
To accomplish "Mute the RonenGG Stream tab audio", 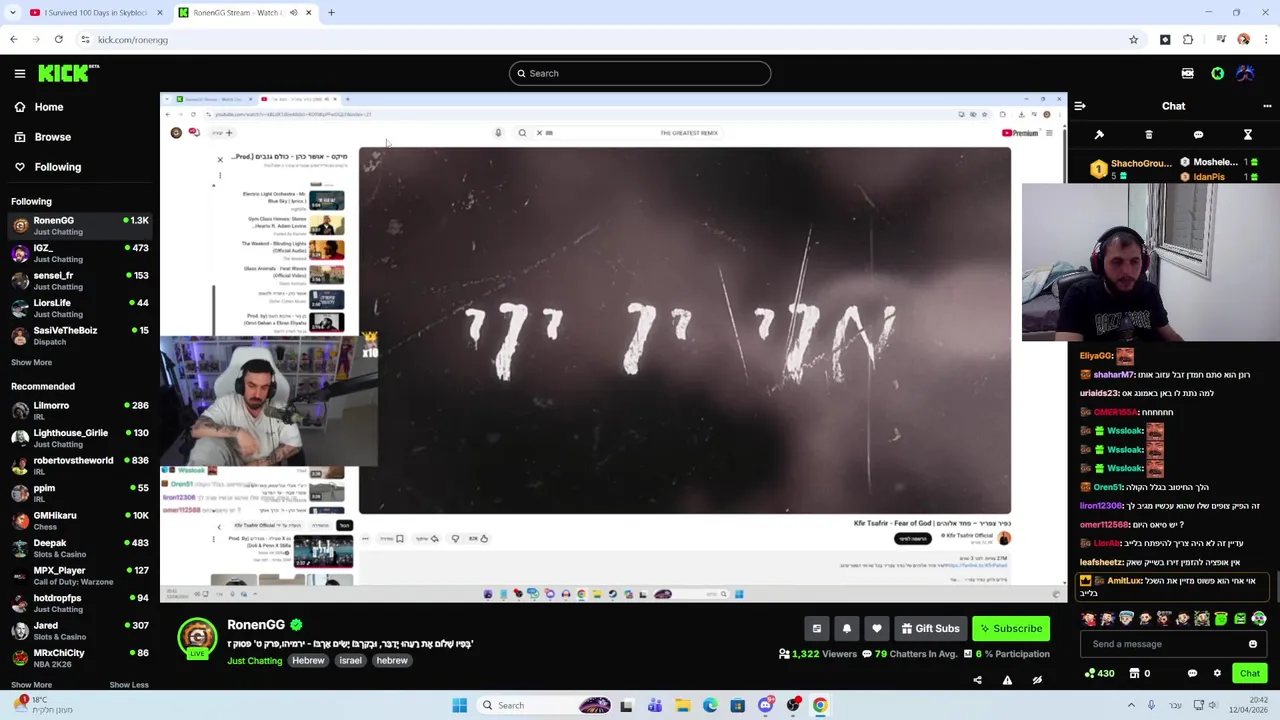I will coord(293,13).
